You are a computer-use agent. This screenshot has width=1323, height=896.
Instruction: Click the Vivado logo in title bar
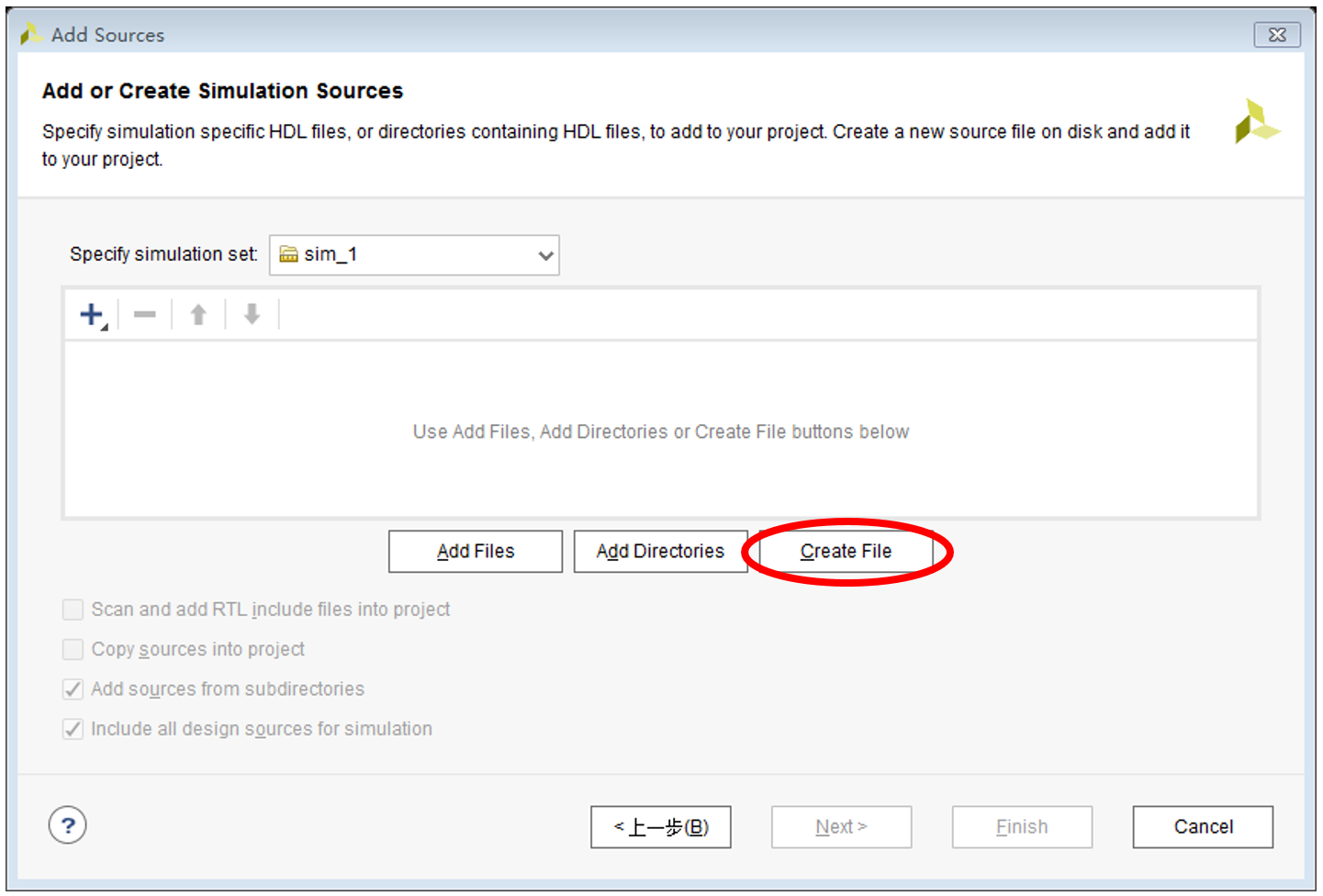31,35
